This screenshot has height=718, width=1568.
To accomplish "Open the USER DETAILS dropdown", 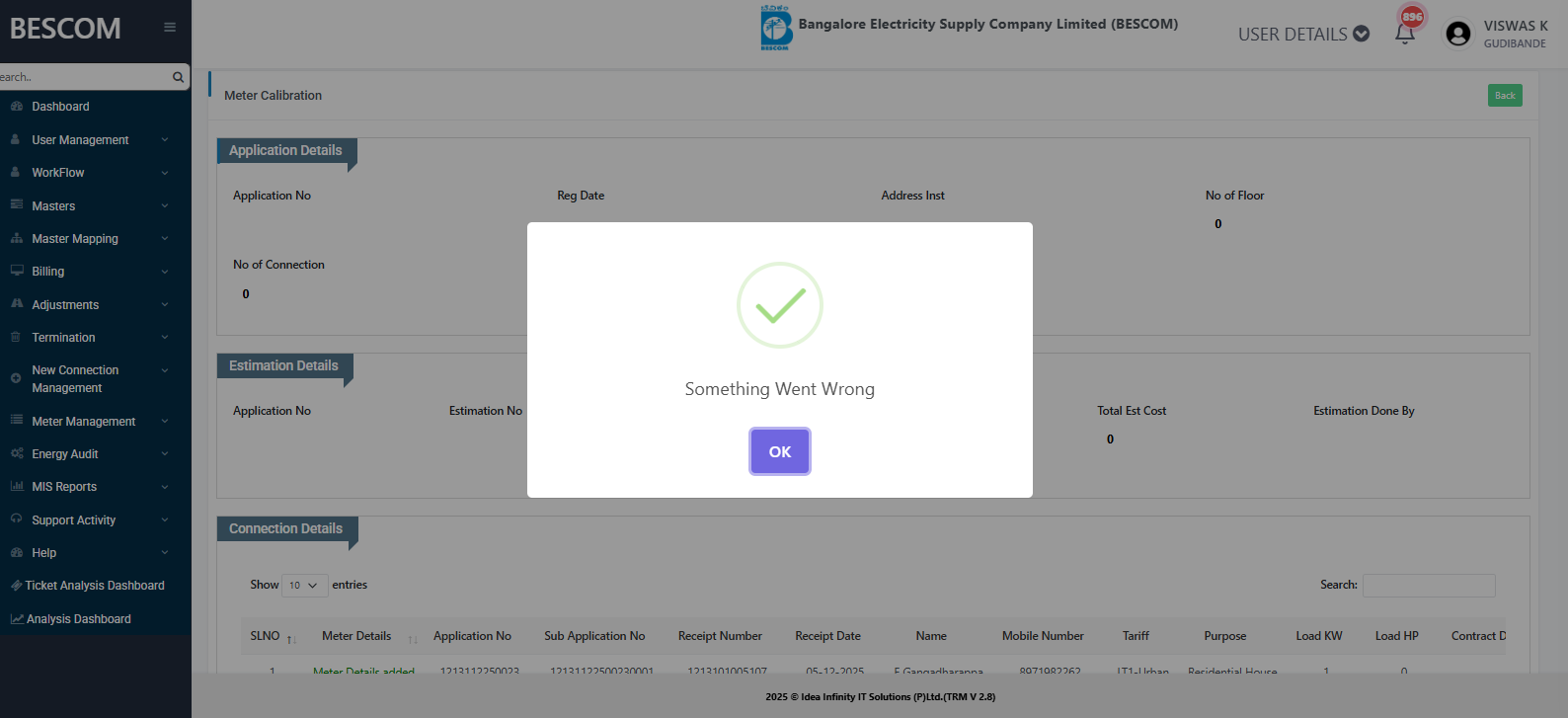I will pos(1303,35).
